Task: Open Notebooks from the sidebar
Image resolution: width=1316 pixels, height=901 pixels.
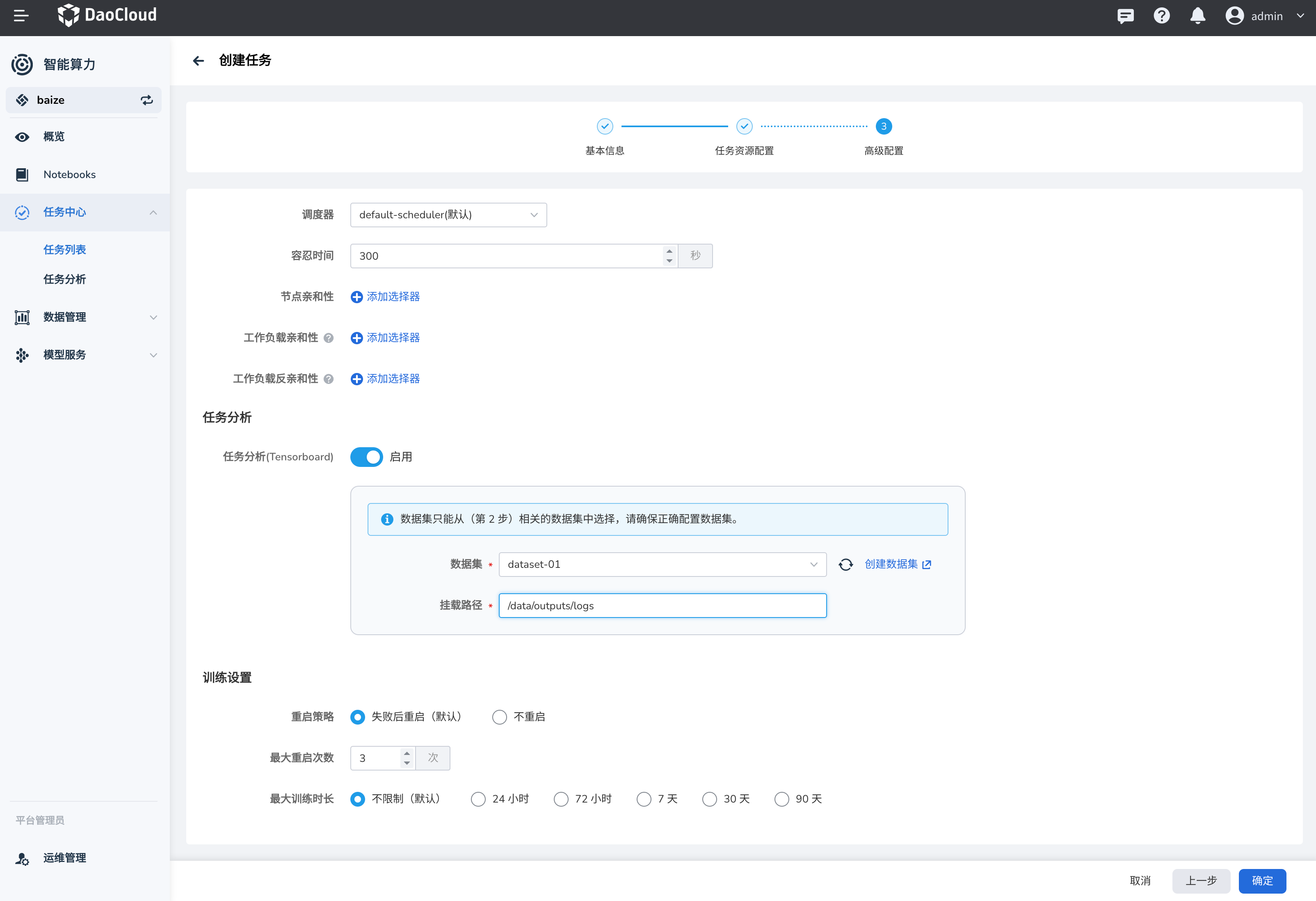Action: 70,174
